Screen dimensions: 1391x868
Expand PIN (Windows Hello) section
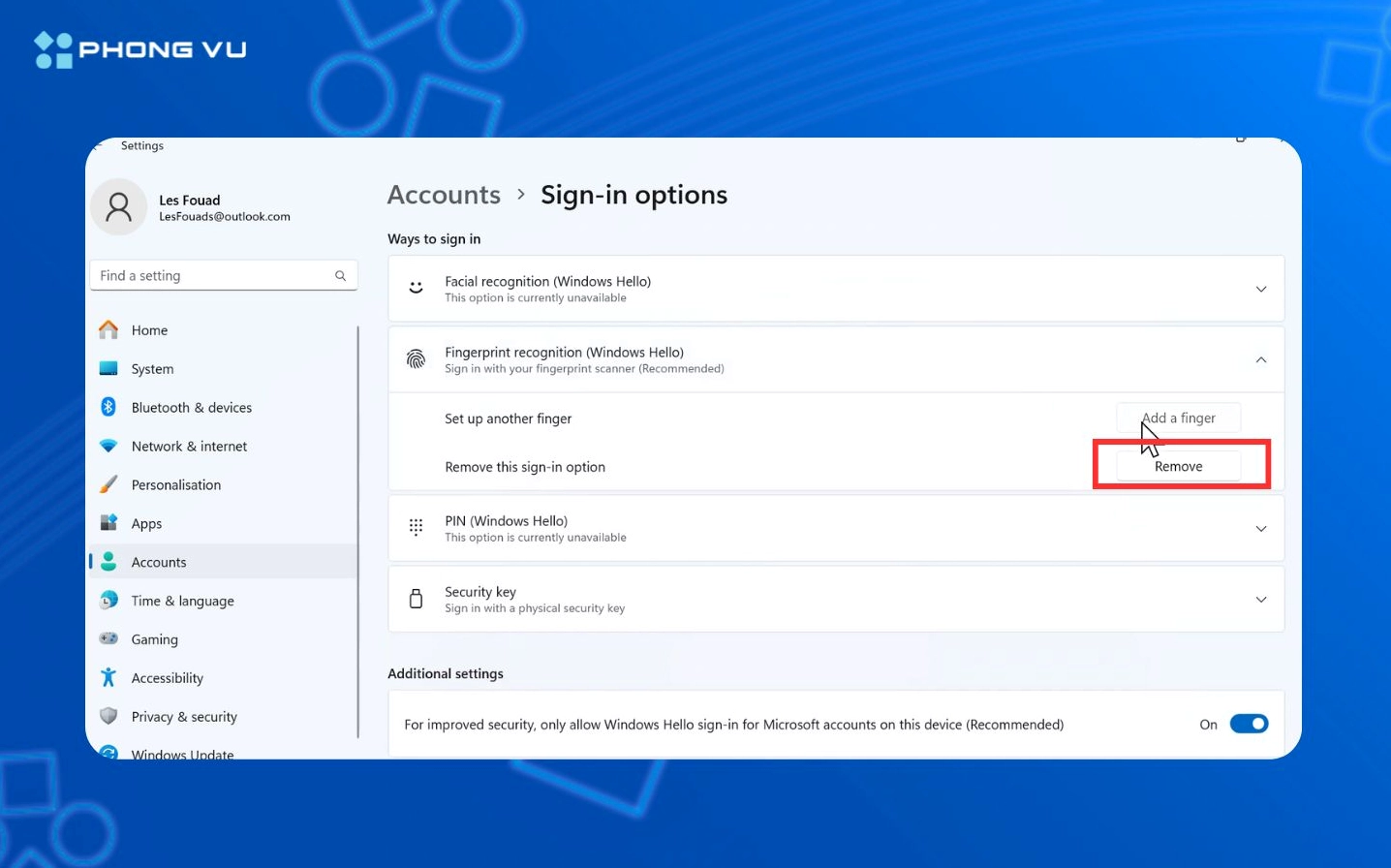click(1261, 528)
